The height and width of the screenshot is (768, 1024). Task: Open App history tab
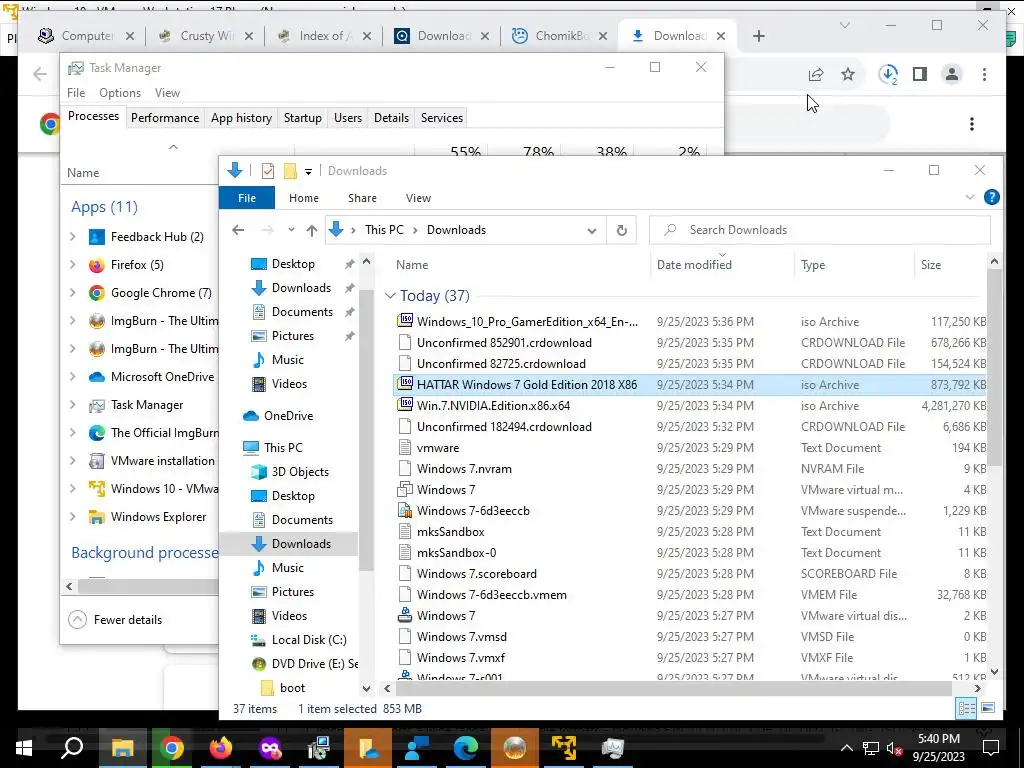[241, 118]
